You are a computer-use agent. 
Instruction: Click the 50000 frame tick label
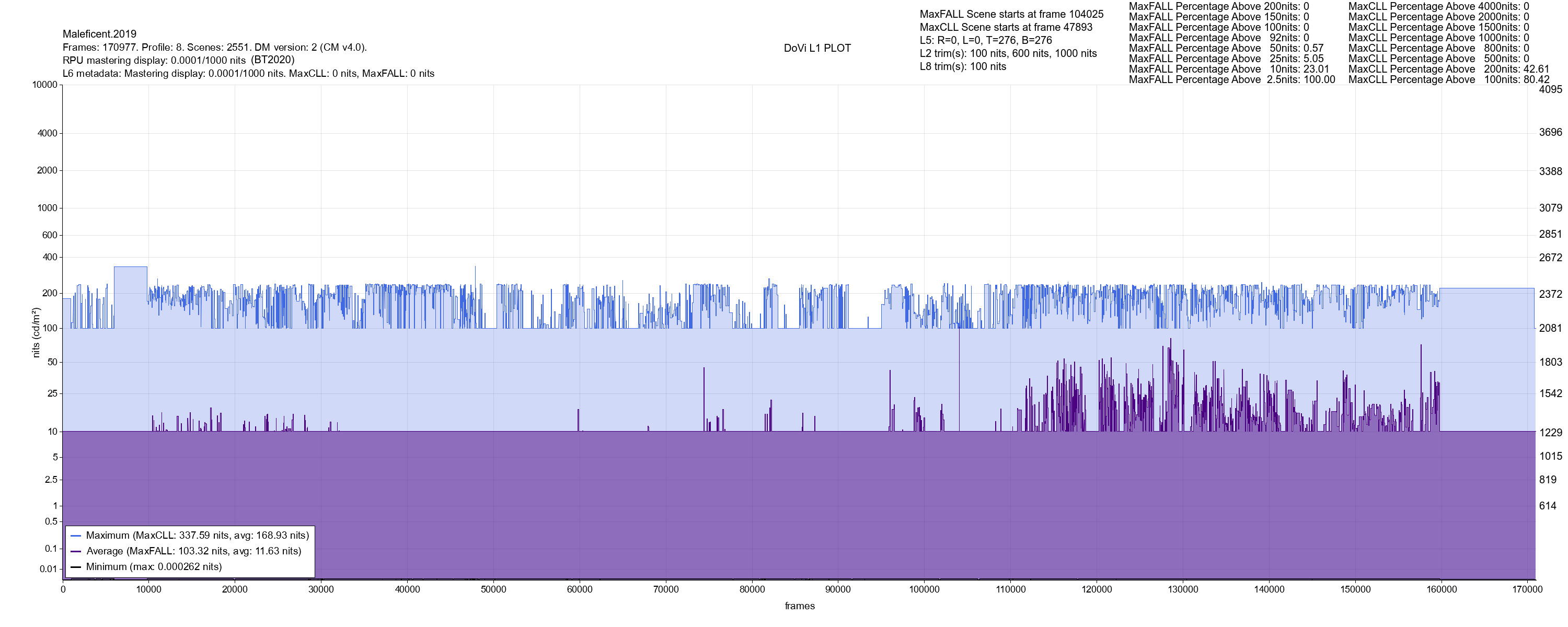pyautogui.click(x=493, y=589)
